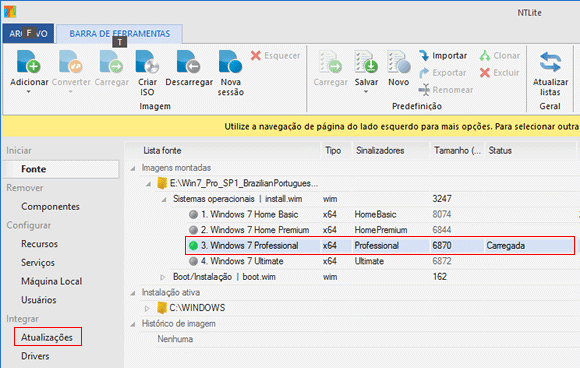Switch to Barra de Ferramentas tab

pos(119,34)
